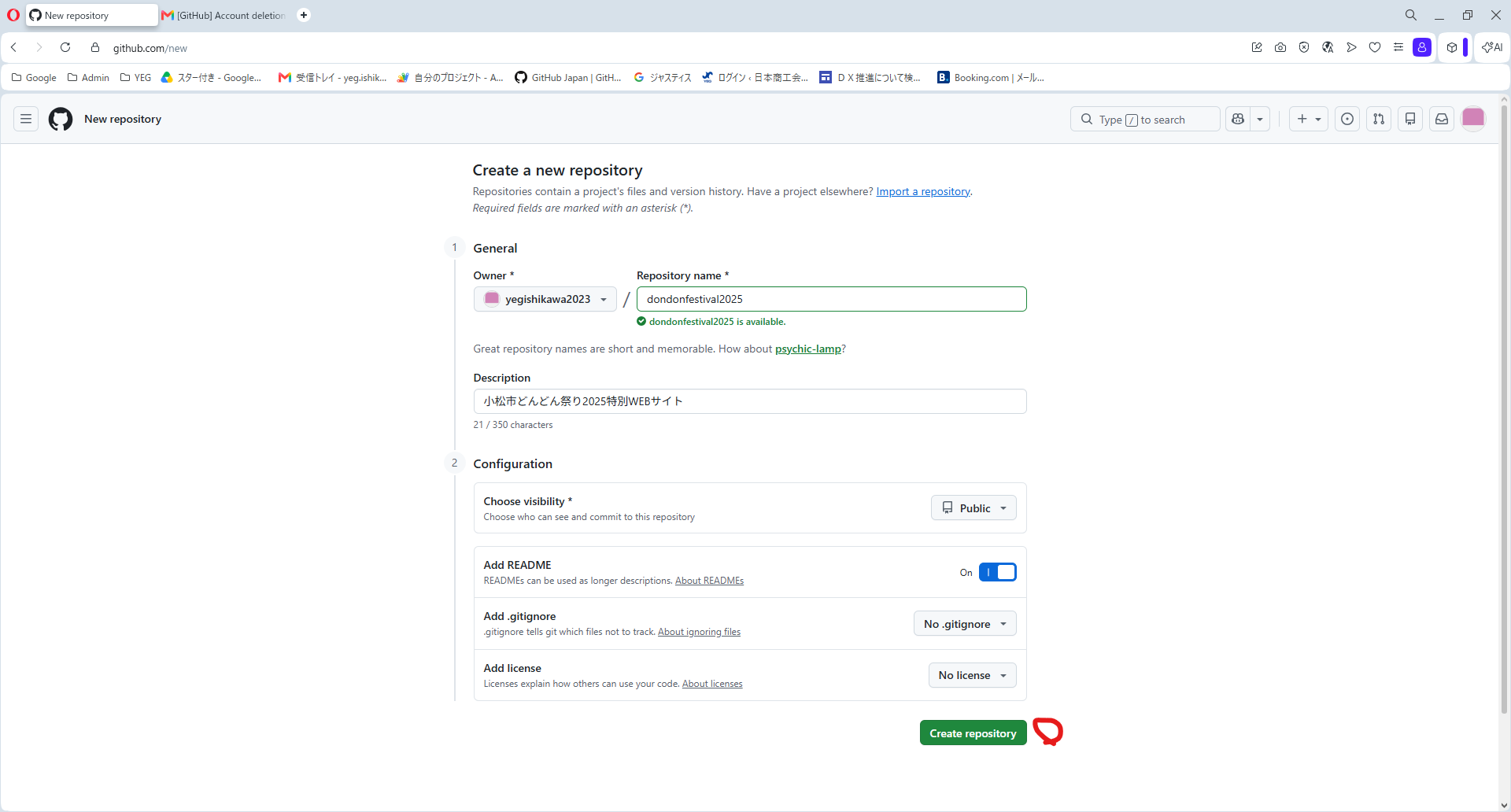Viewport: 1511px width, 812px height.
Task: Open the GitHub Japan bookmark
Action: pyautogui.click(x=568, y=77)
